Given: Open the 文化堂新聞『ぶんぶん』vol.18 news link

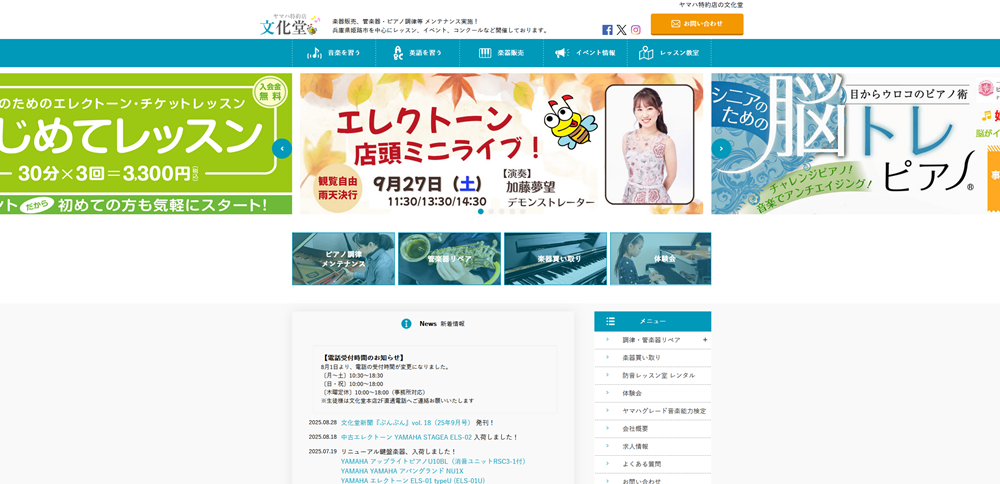Looking at the screenshot, I should tap(406, 423).
